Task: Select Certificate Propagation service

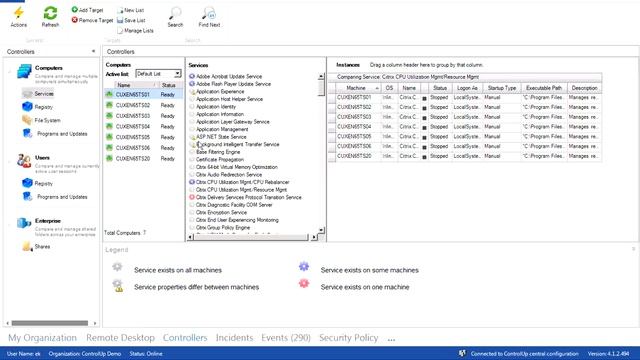Action: [217, 160]
